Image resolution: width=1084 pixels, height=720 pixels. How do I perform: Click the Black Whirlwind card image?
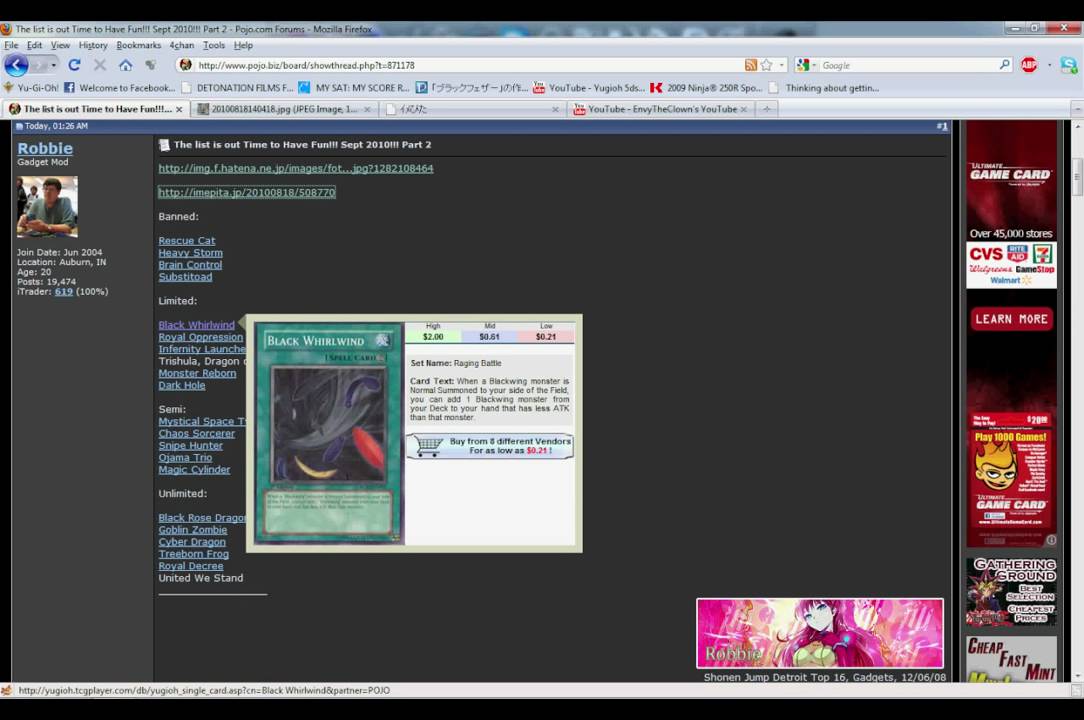[328, 433]
